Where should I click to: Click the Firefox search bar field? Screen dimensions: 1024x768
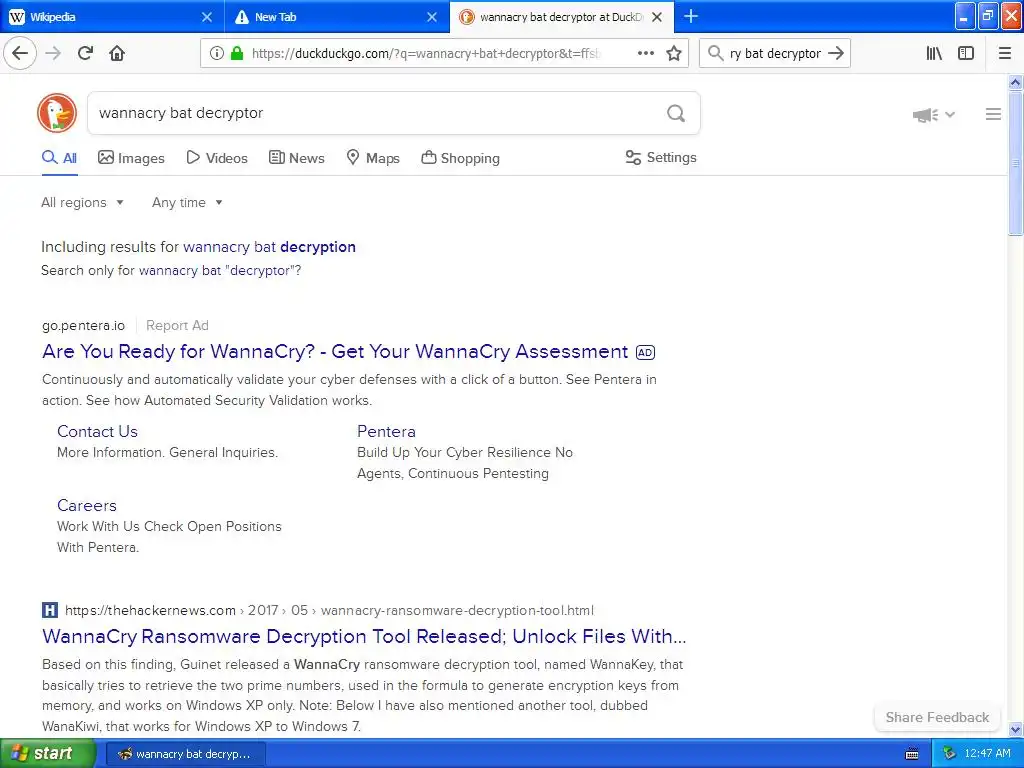pyautogui.click(x=775, y=54)
